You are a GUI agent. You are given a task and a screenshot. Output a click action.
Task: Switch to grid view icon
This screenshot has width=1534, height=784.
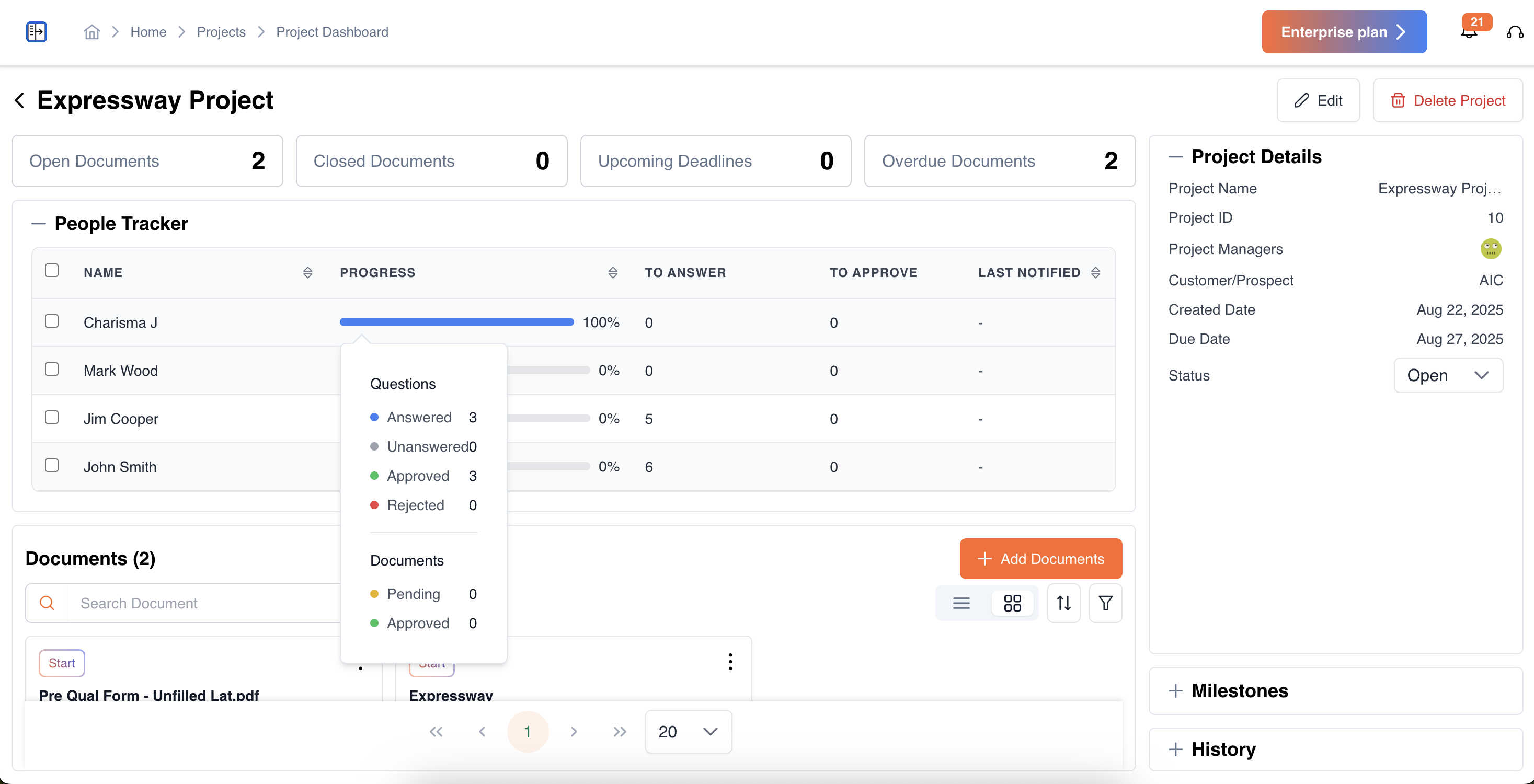[x=1012, y=603]
